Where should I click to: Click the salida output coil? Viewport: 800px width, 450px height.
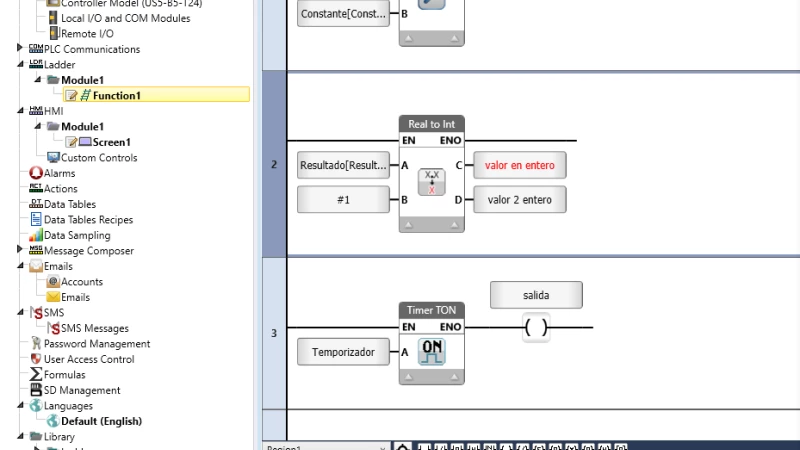[536, 327]
